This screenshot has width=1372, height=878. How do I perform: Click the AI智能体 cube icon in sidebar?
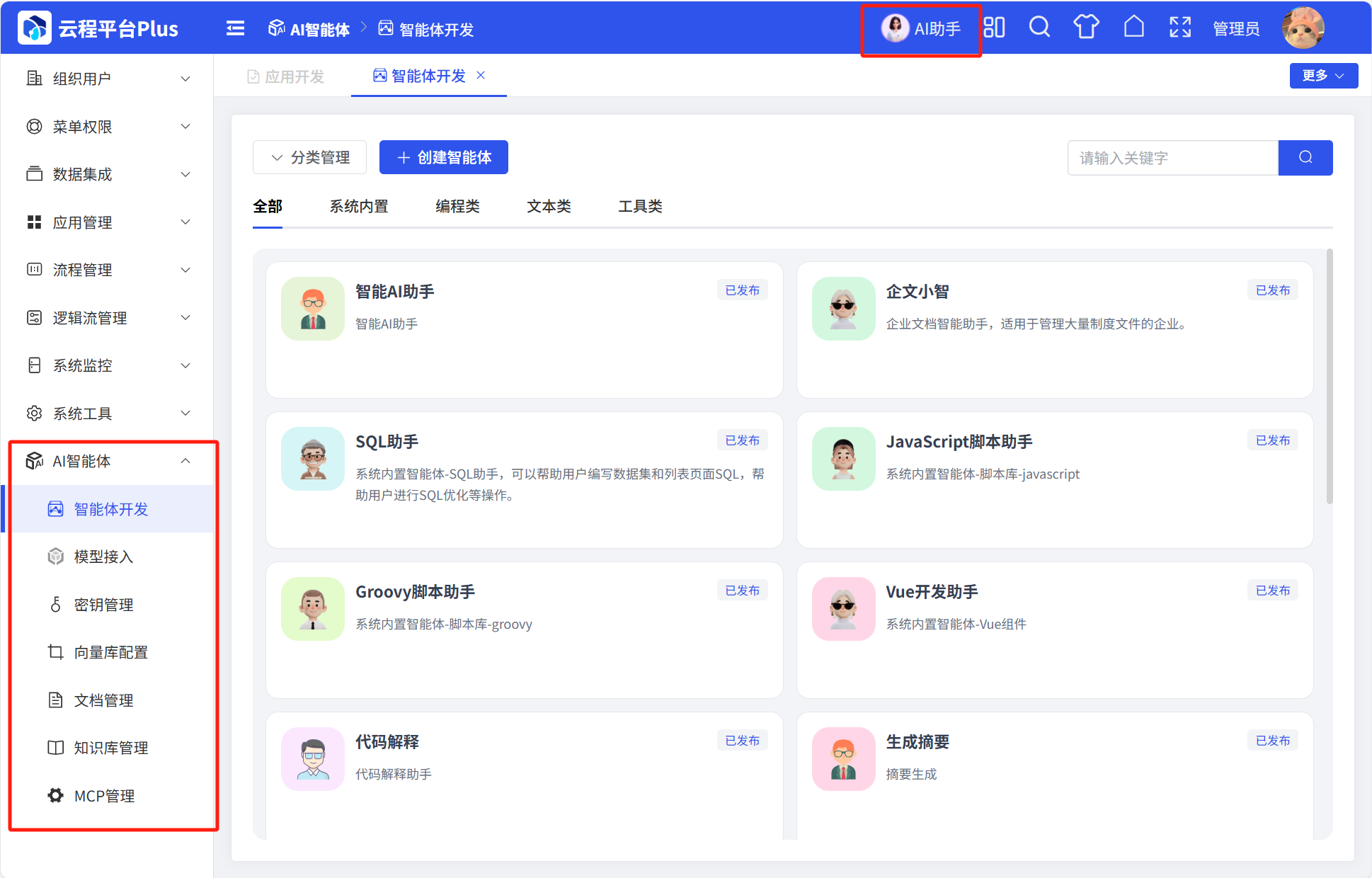point(34,461)
